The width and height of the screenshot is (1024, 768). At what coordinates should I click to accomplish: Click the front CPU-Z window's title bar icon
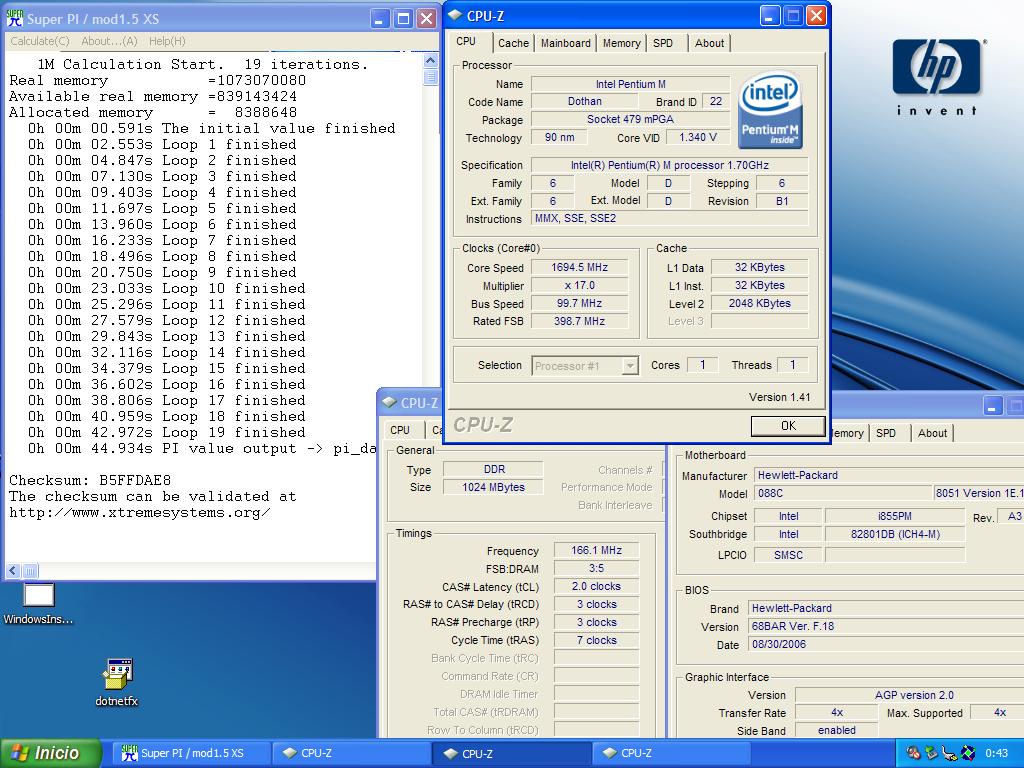[x=455, y=16]
